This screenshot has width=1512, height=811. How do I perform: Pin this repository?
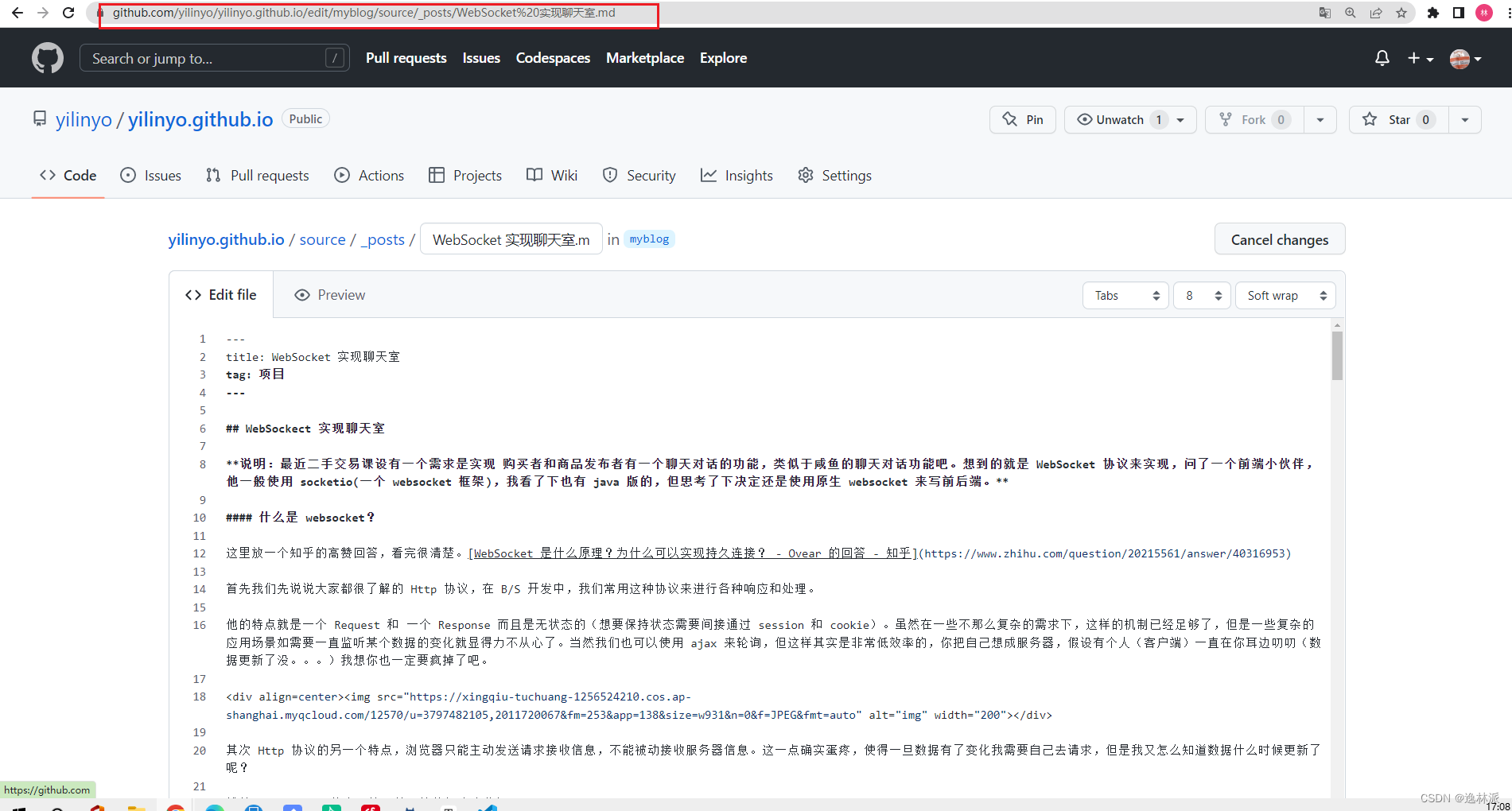tap(1022, 119)
